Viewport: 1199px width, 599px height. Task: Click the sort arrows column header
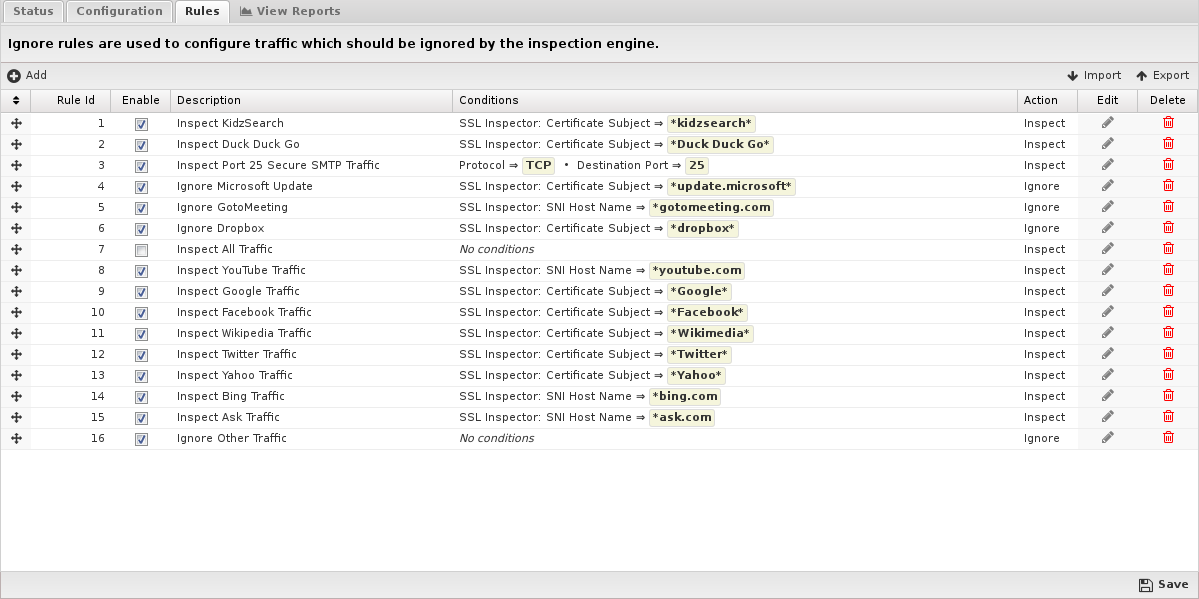coord(15,100)
